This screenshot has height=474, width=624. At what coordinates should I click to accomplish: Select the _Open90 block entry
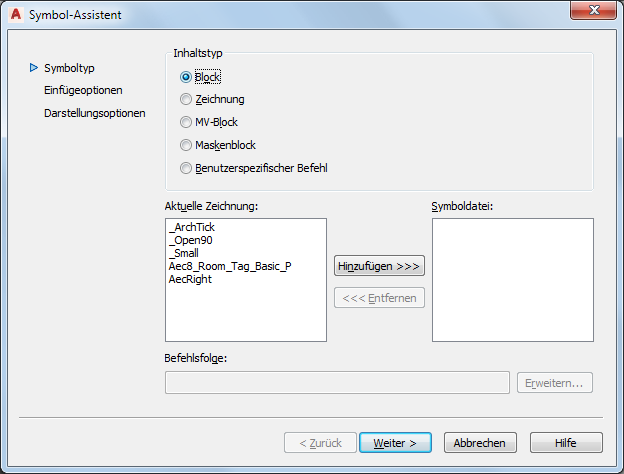pos(190,241)
